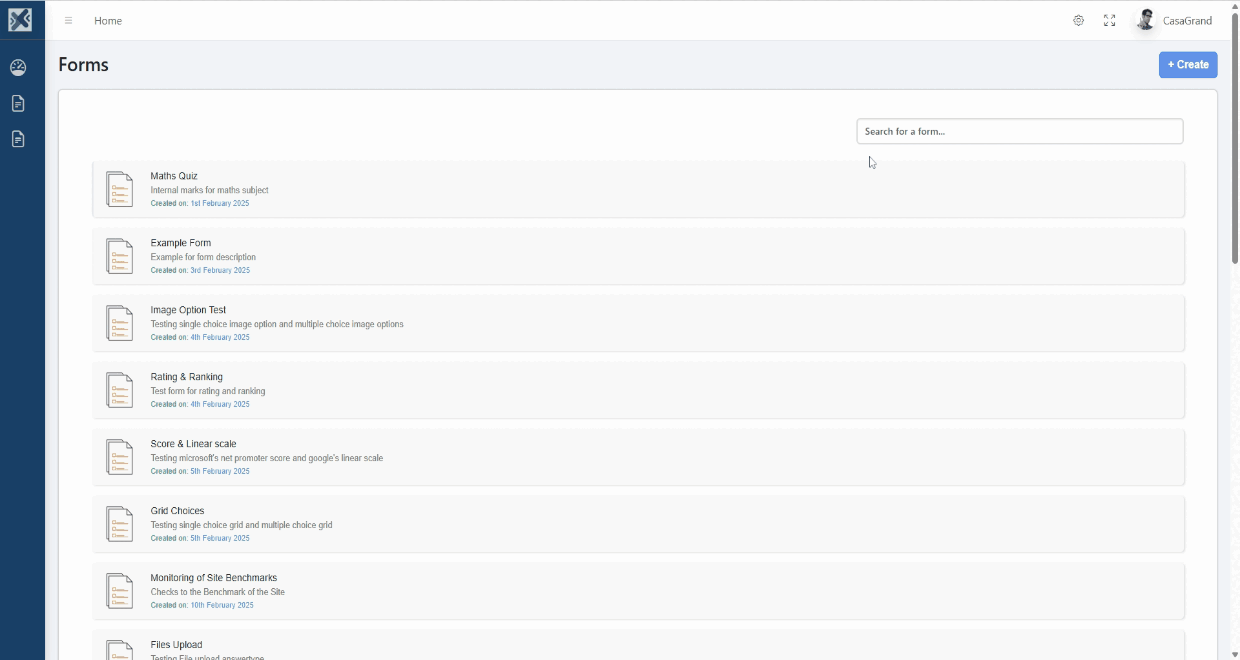Open the CasaGrand user menu
This screenshot has height=660, width=1240.
[1187, 21]
